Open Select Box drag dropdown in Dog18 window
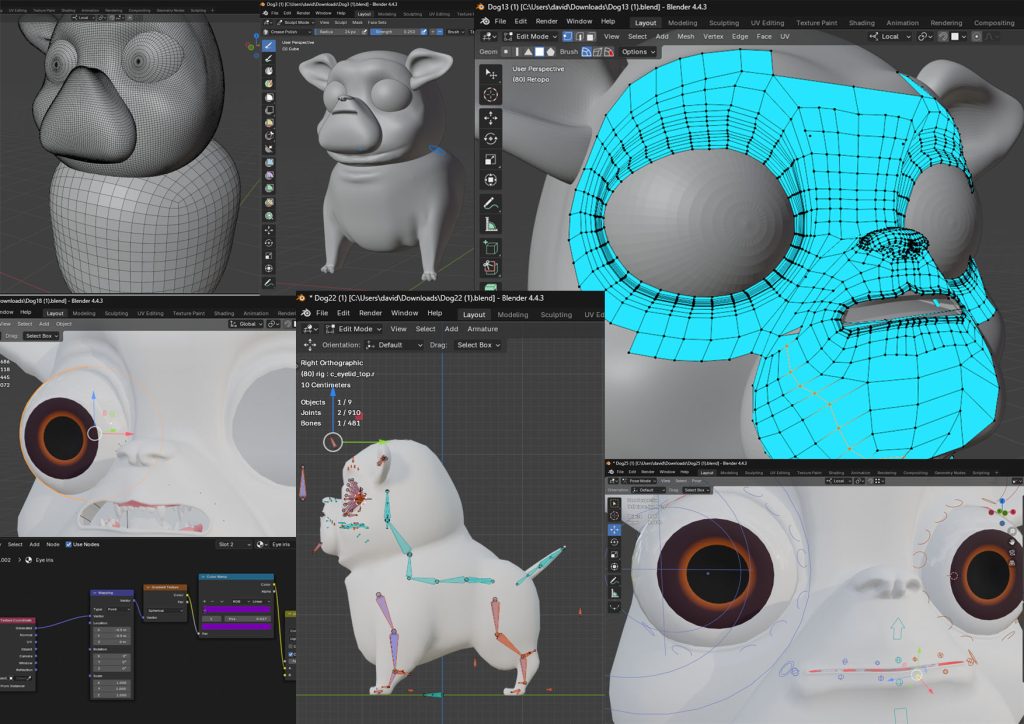The width and height of the screenshot is (1024, 724). pos(41,336)
